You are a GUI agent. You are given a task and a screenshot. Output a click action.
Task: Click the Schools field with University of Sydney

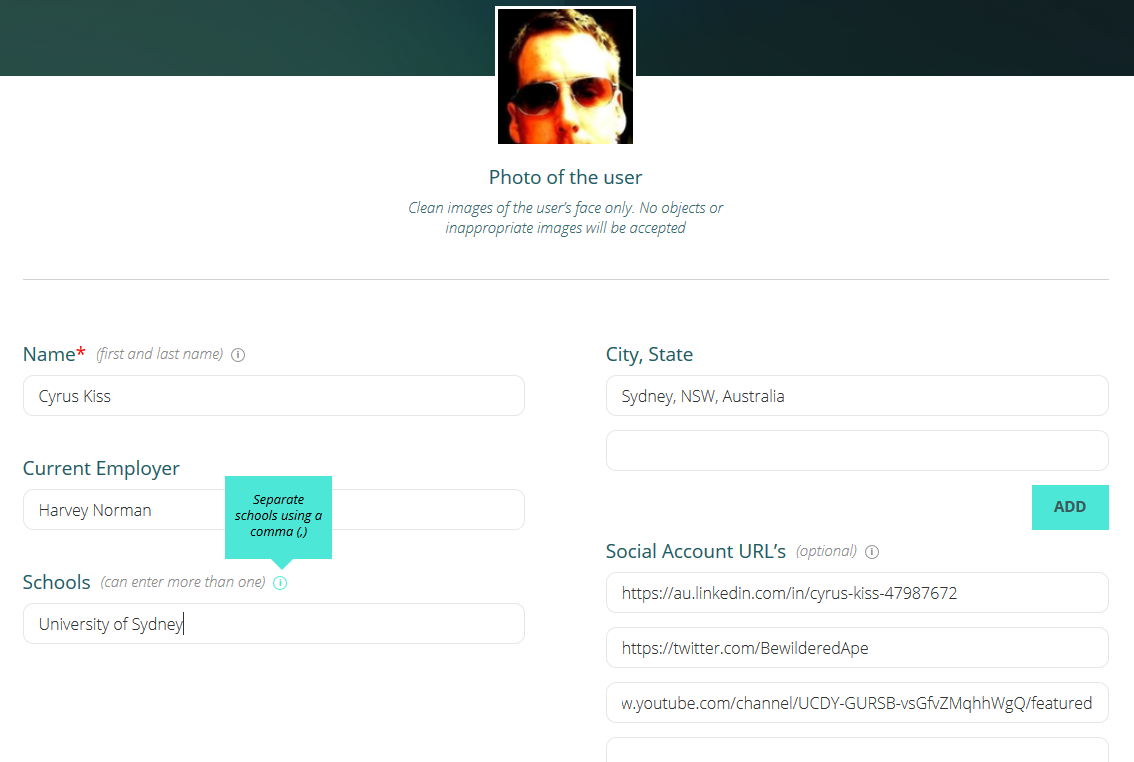(x=274, y=624)
